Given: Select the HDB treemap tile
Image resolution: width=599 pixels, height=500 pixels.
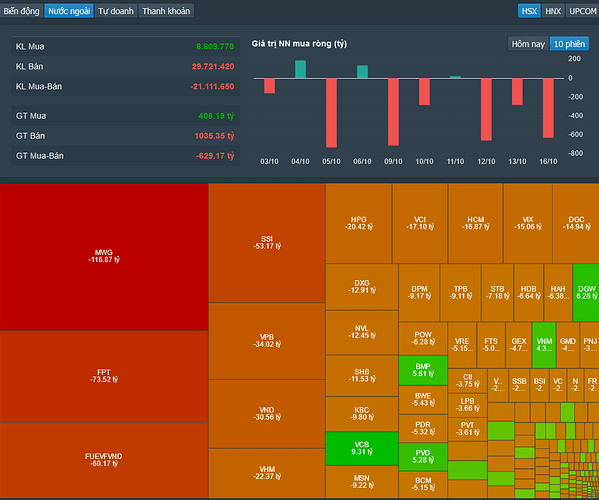Looking at the screenshot, I should 529,293.
